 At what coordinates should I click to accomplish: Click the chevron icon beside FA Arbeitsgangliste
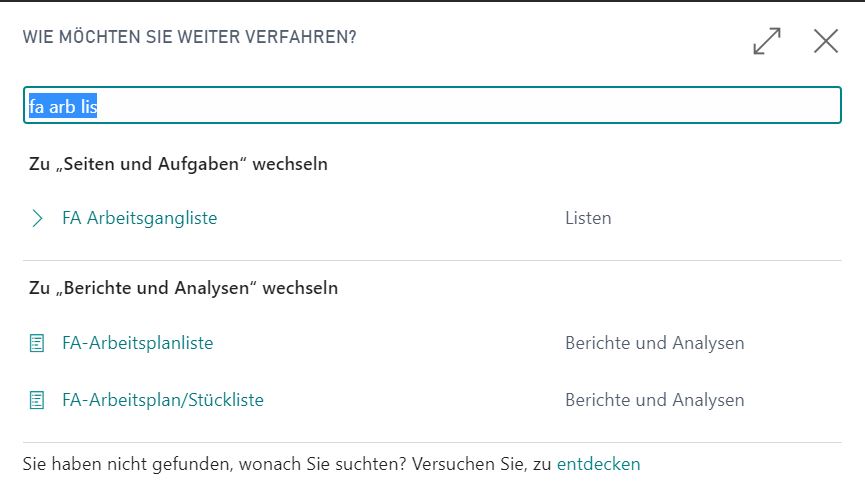(37, 218)
